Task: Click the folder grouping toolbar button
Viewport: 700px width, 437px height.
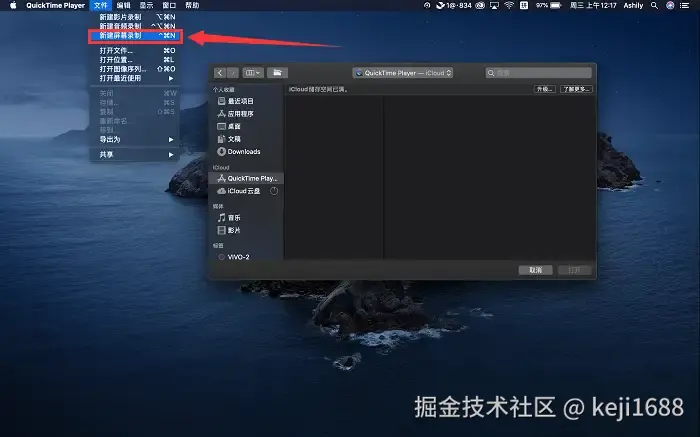Action: (277, 73)
